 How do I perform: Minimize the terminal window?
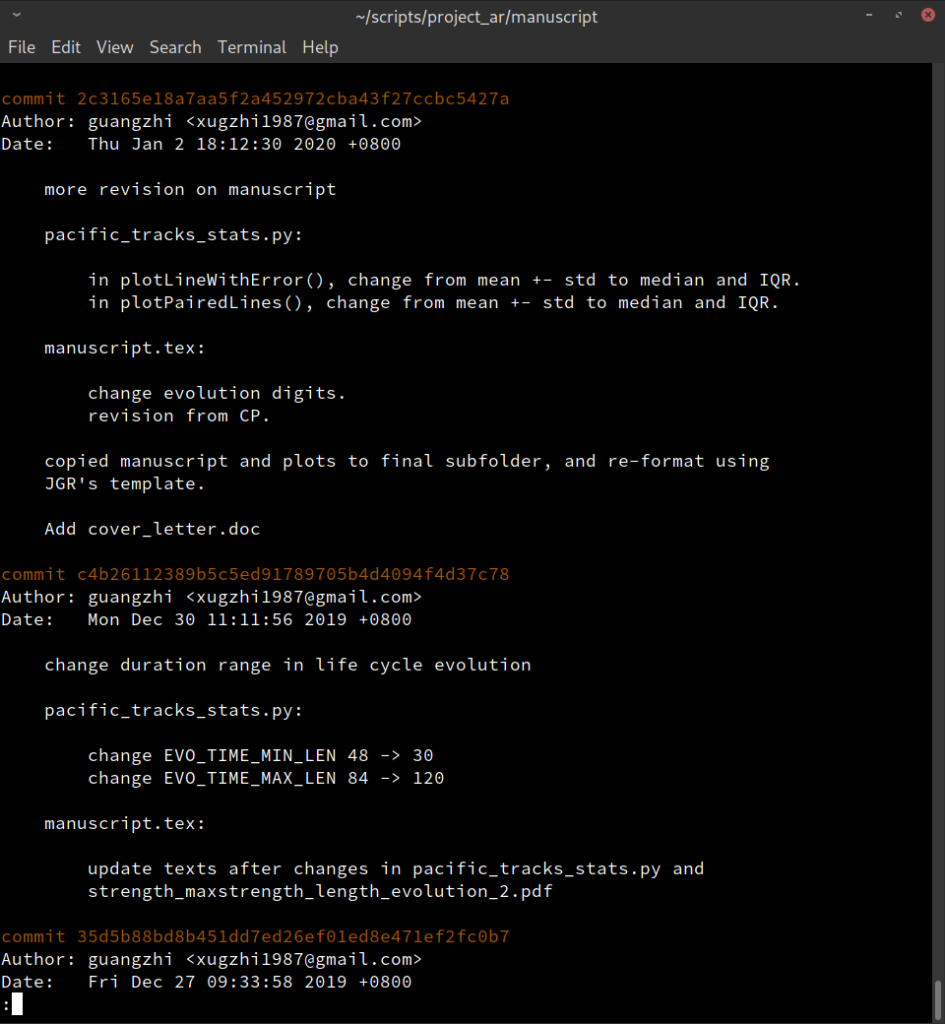tap(869, 14)
